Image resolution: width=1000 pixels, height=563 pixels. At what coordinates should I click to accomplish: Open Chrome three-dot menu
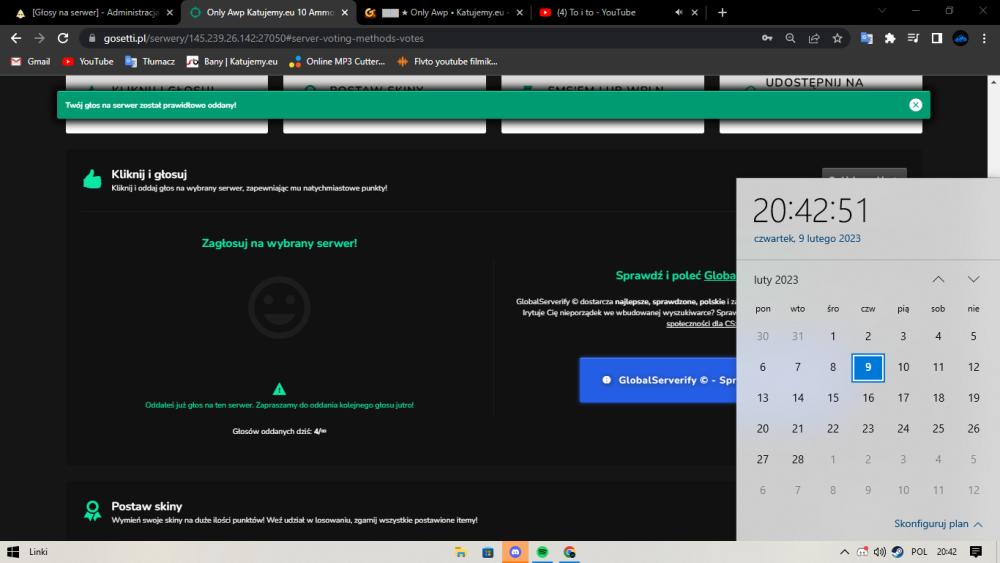click(x=984, y=38)
